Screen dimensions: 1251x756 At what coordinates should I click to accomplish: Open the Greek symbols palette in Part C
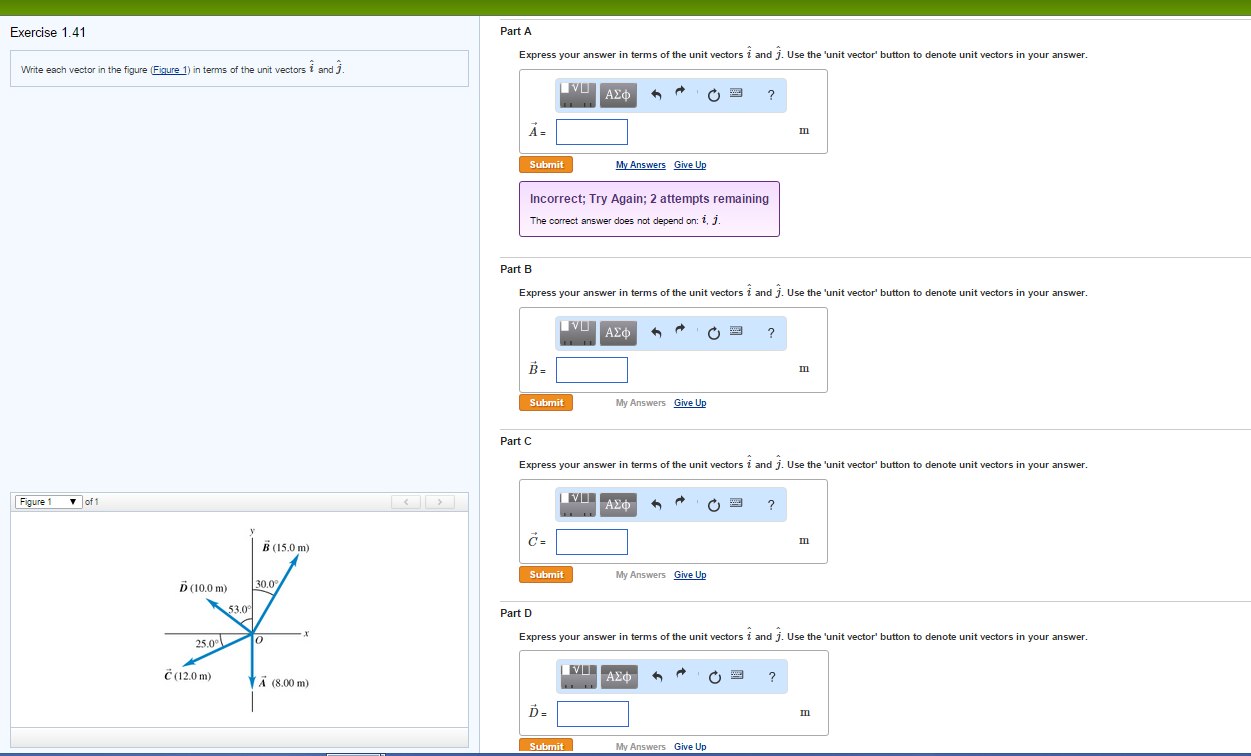(x=618, y=504)
